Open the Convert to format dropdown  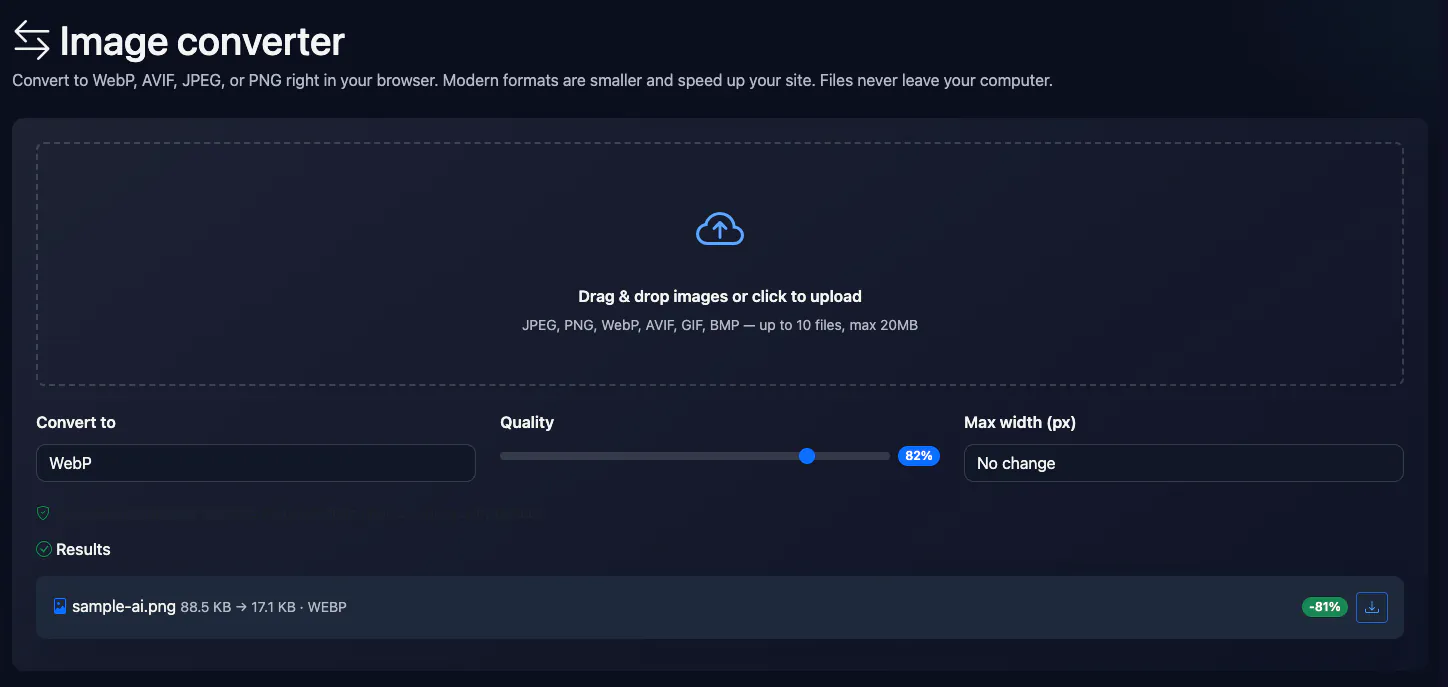click(256, 463)
